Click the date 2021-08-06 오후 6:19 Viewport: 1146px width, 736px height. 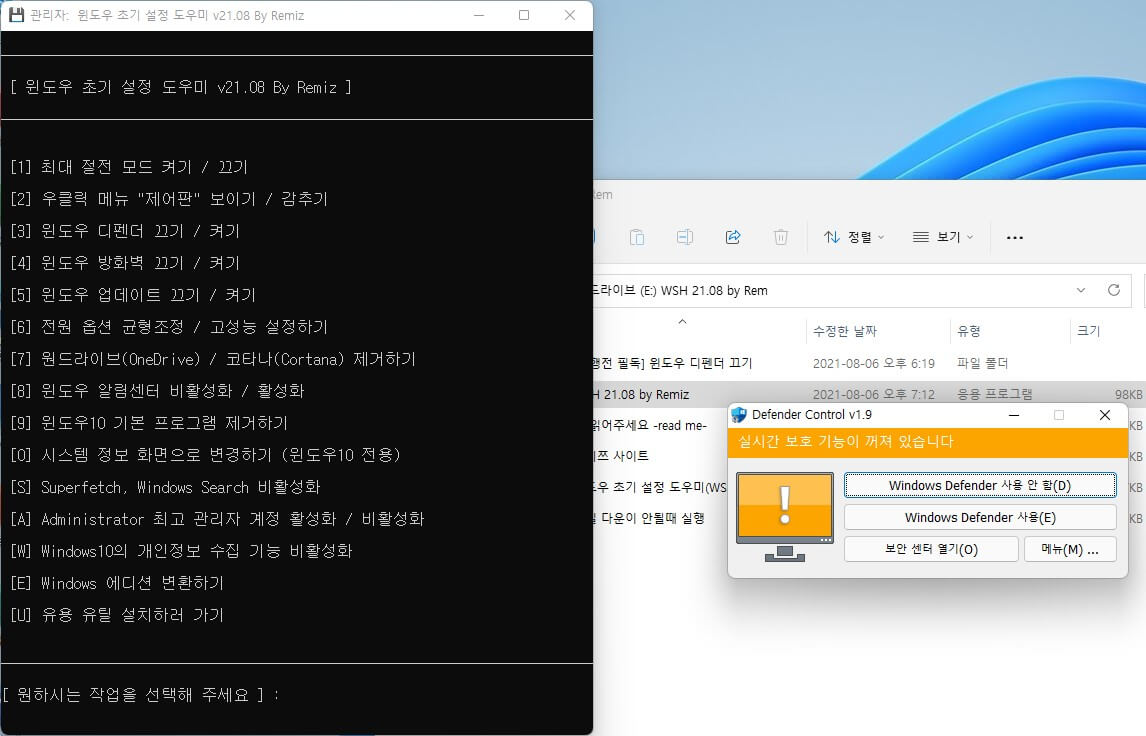tap(873, 363)
